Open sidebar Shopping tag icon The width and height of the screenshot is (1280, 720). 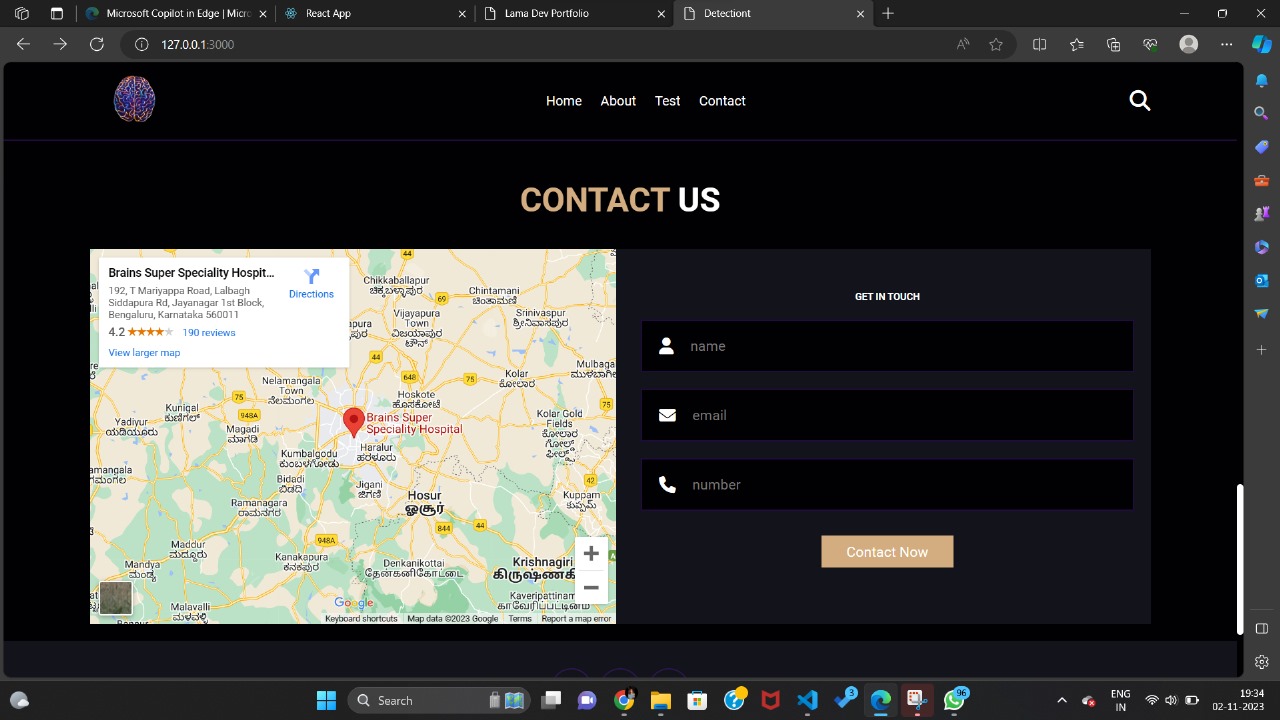[x=1262, y=147]
